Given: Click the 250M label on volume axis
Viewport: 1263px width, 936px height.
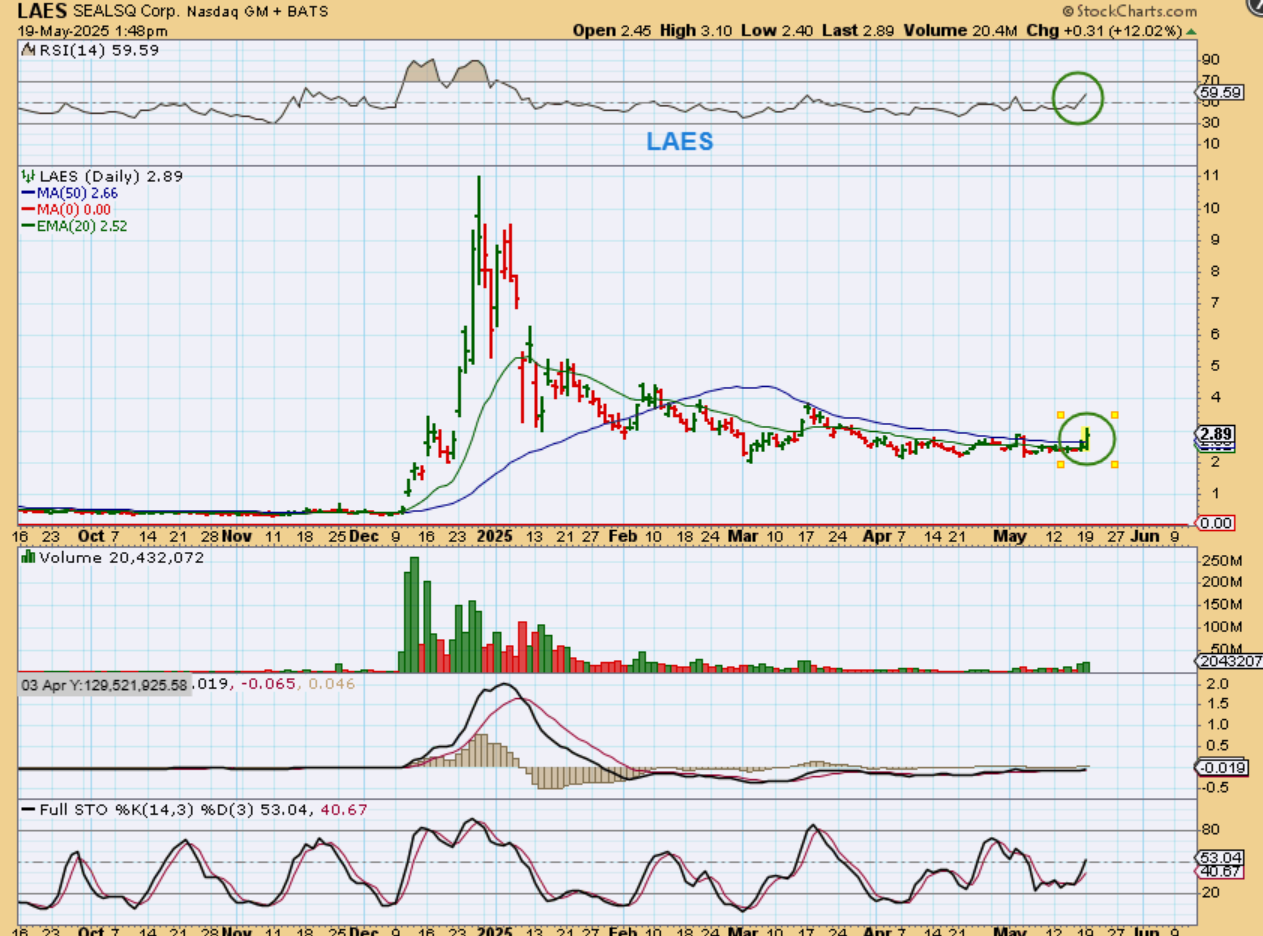Looking at the screenshot, I should coord(1221,560).
